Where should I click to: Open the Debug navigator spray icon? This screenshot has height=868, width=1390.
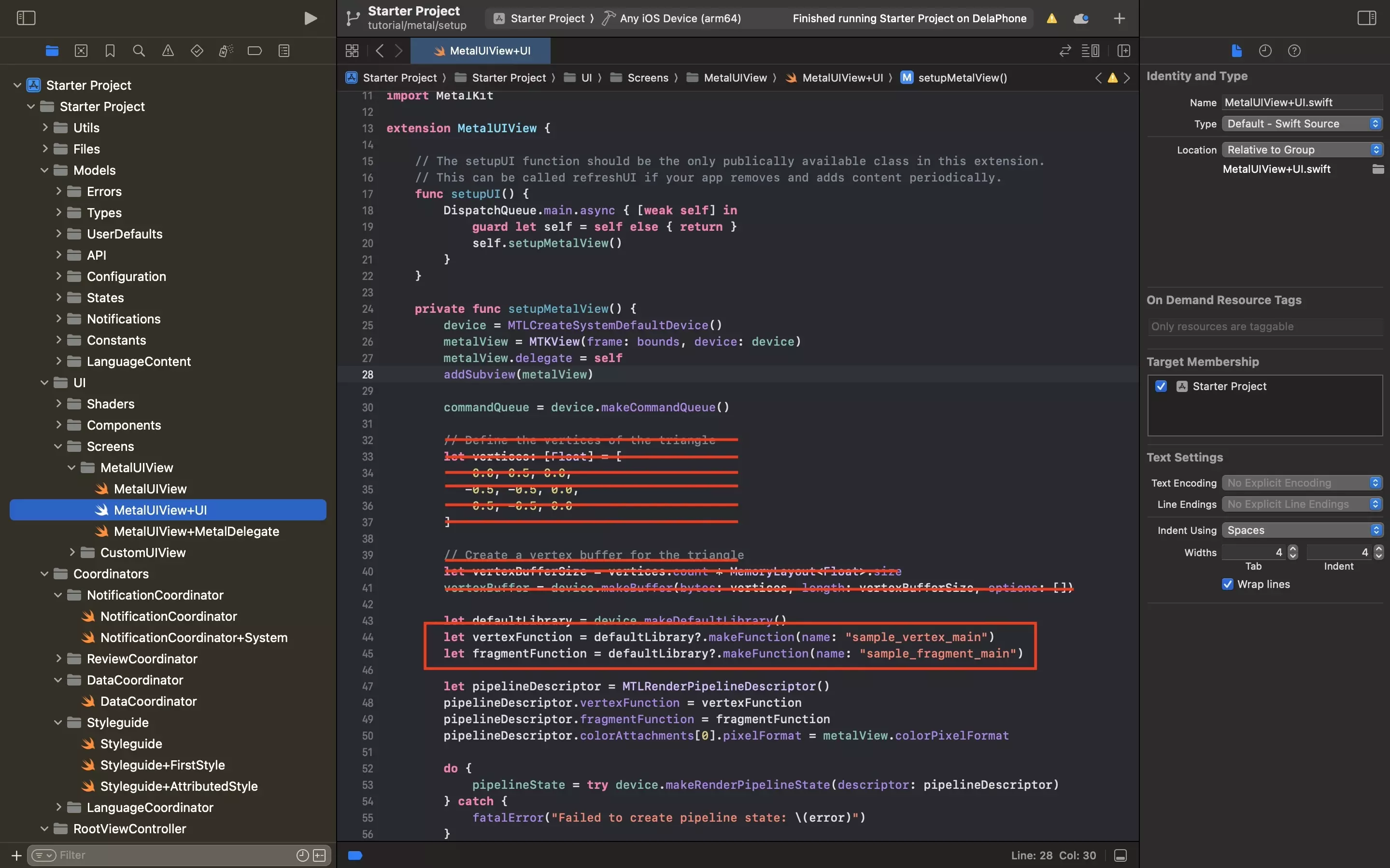(226, 51)
